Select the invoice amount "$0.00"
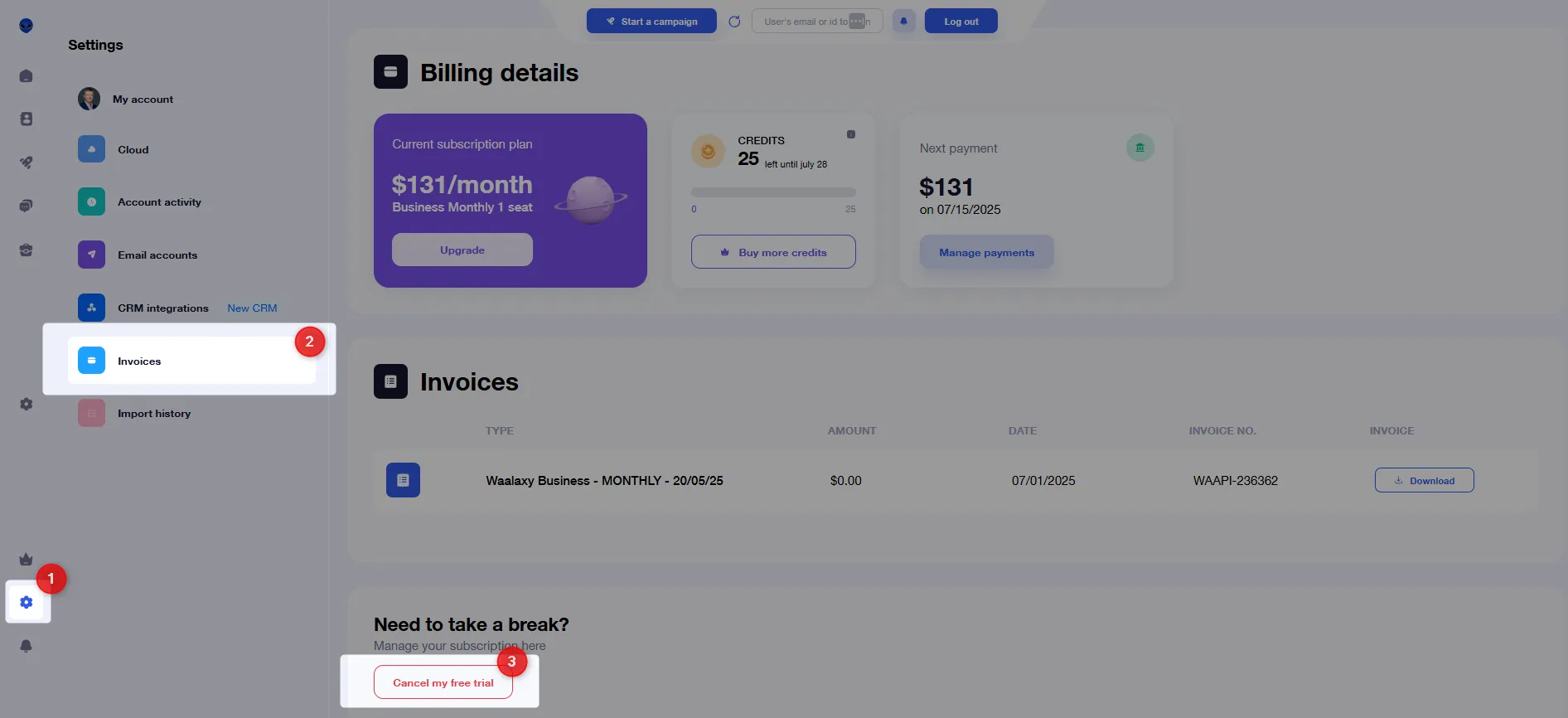 point(845,481)
